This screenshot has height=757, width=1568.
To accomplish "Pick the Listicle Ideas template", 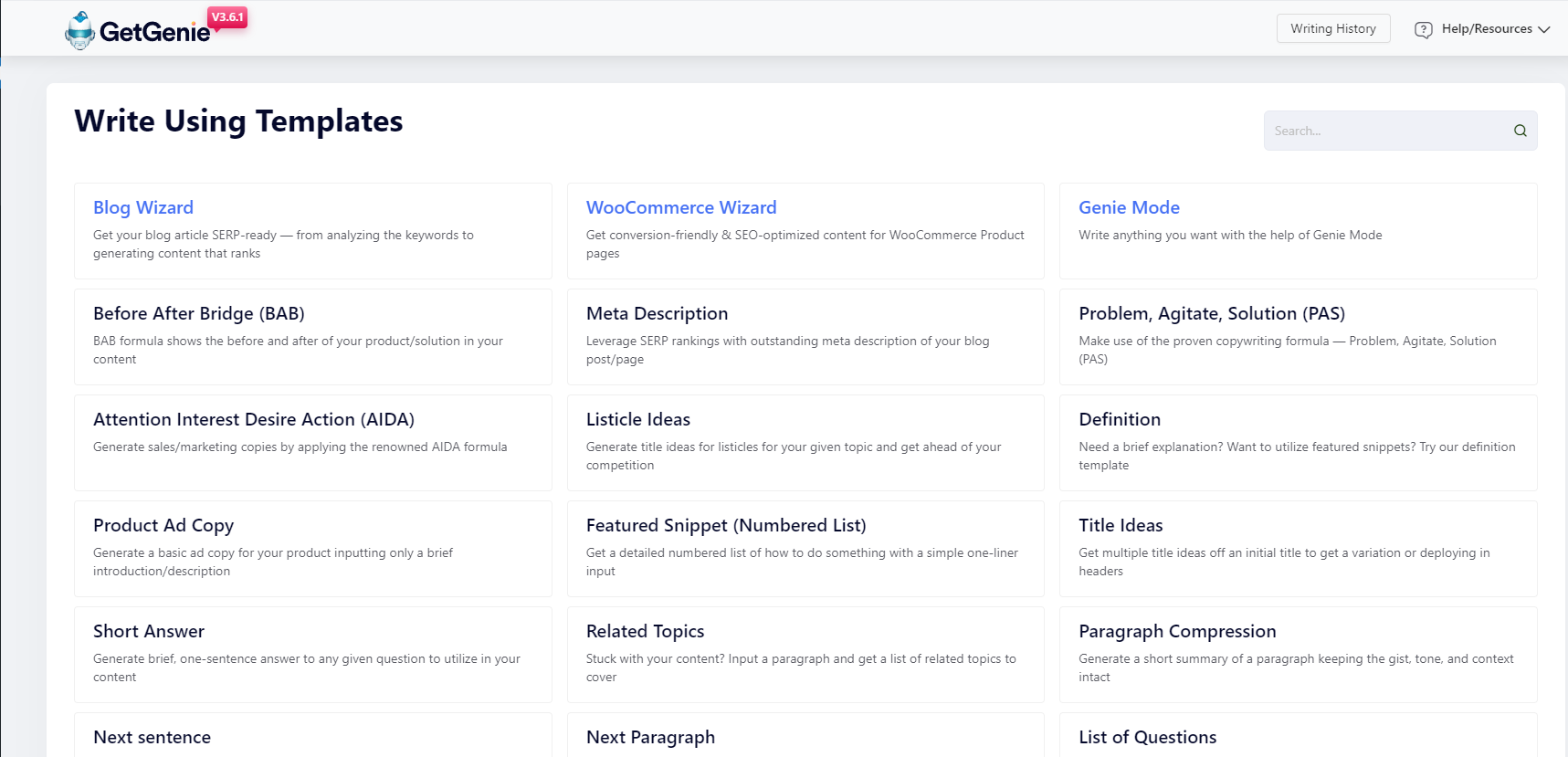I will click(x=805, y=443).
